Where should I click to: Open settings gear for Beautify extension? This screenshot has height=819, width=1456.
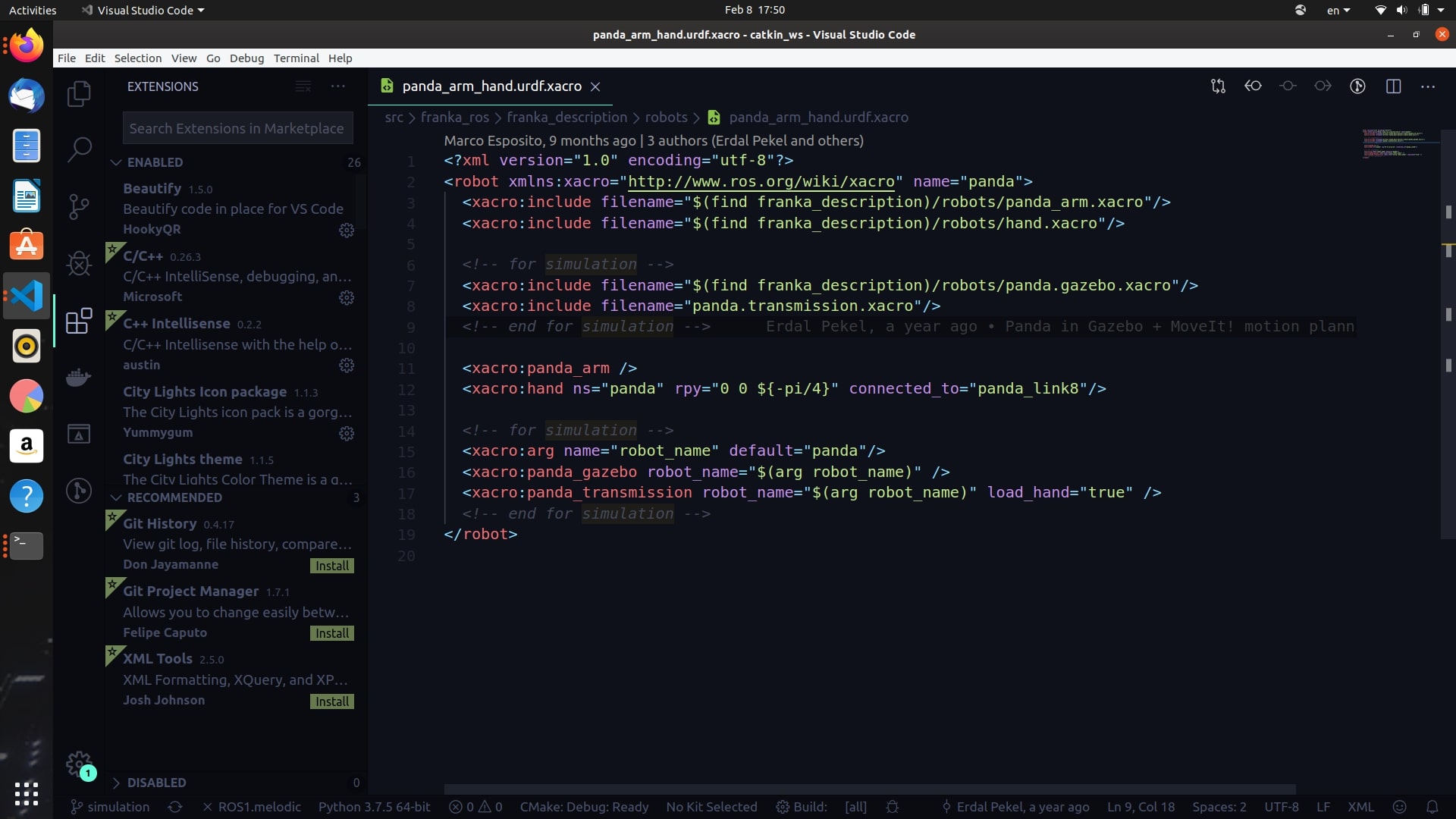(347, 230)
